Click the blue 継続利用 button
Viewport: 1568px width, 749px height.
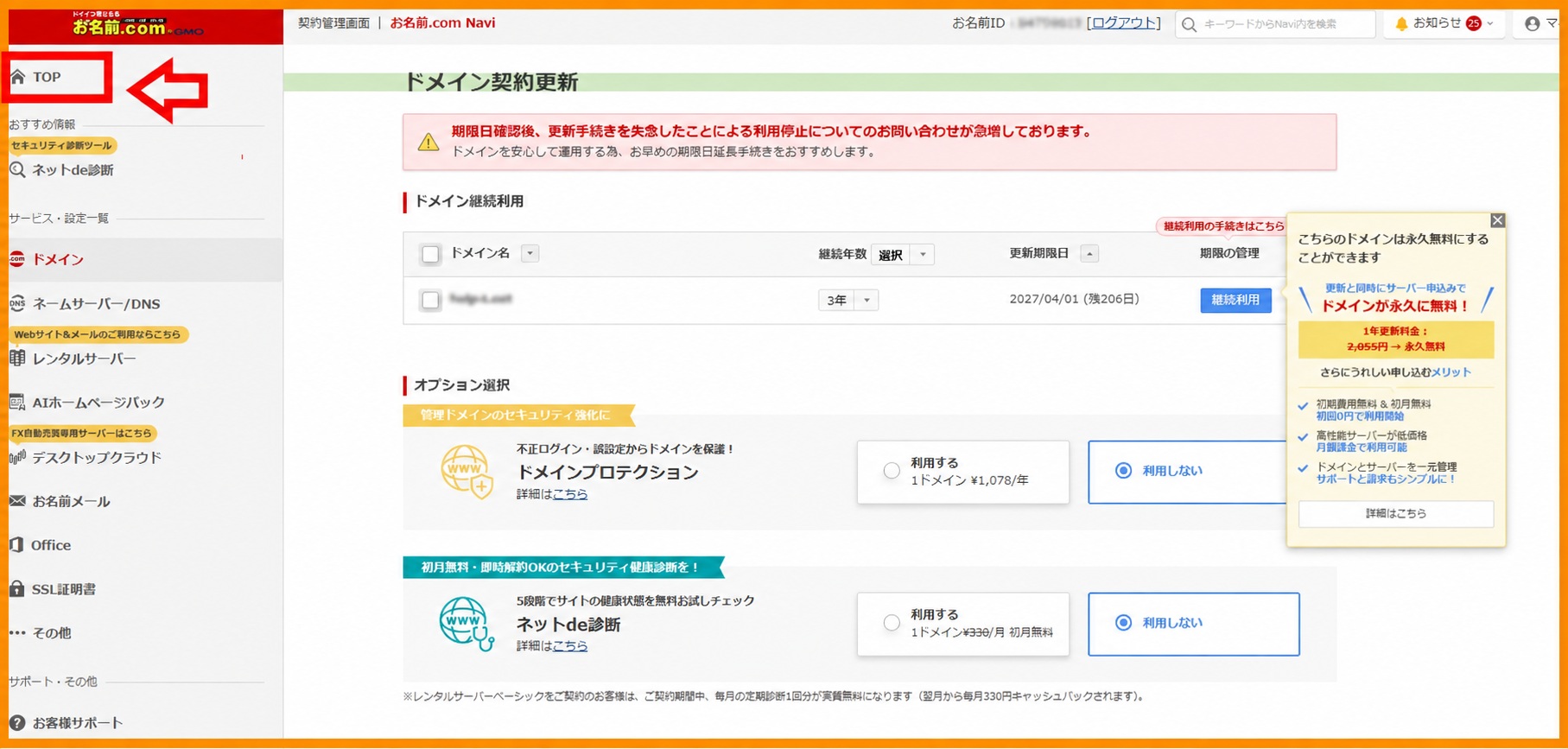[x=1235, y=300]
